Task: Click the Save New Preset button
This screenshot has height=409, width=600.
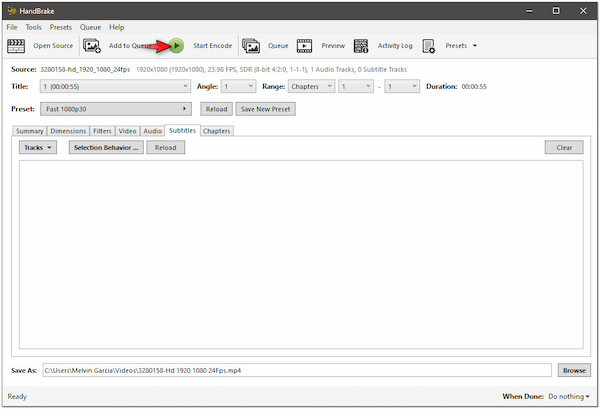Action: [264, 108]
